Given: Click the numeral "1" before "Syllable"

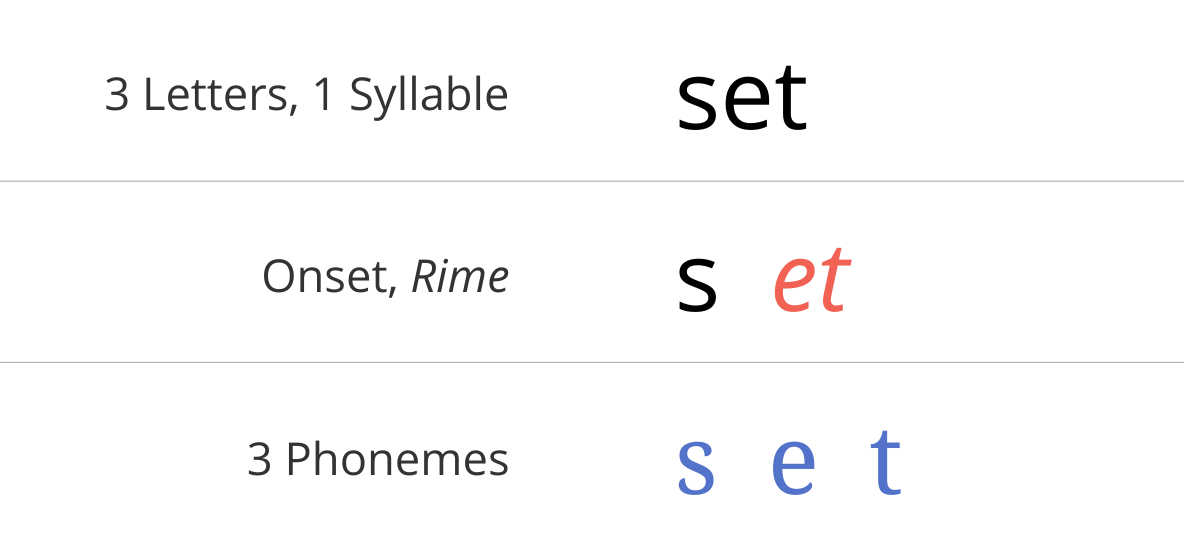Looking at the screenshot, I should pos(323,96).
